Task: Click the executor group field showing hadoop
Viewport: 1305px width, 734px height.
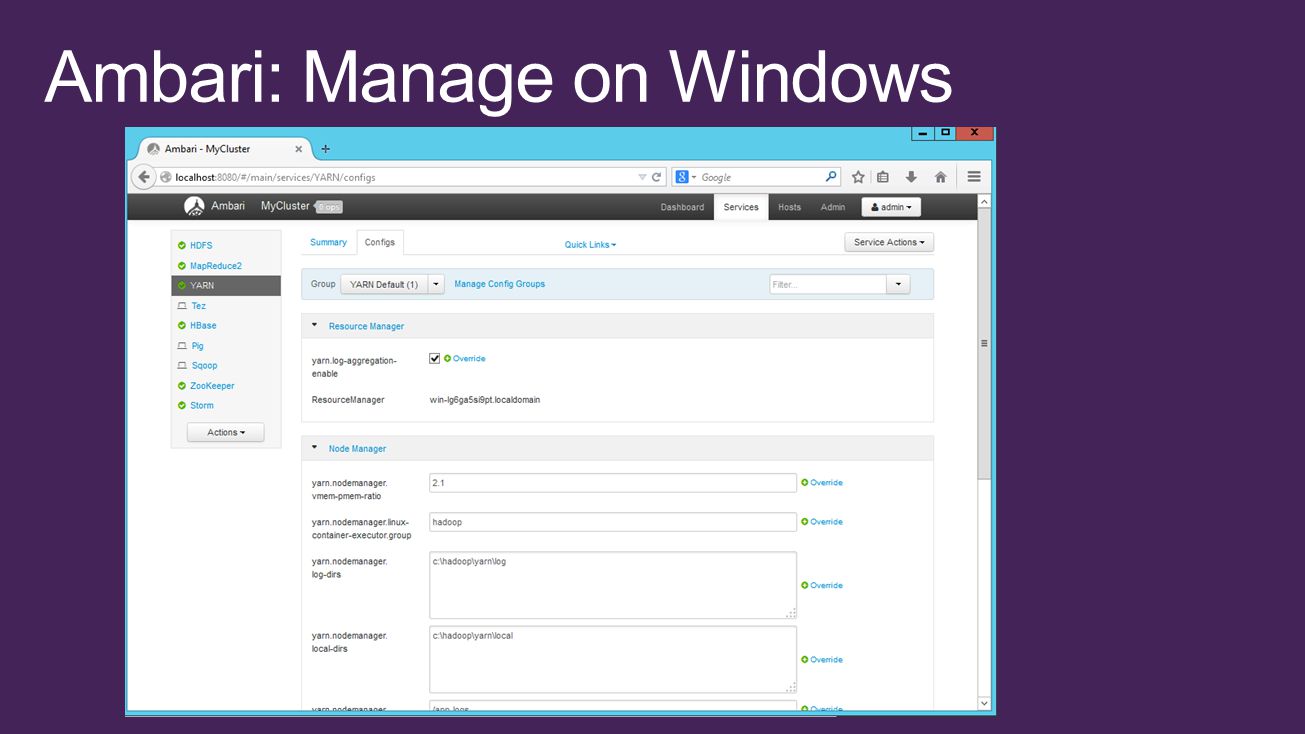Action: click(613, 522)
